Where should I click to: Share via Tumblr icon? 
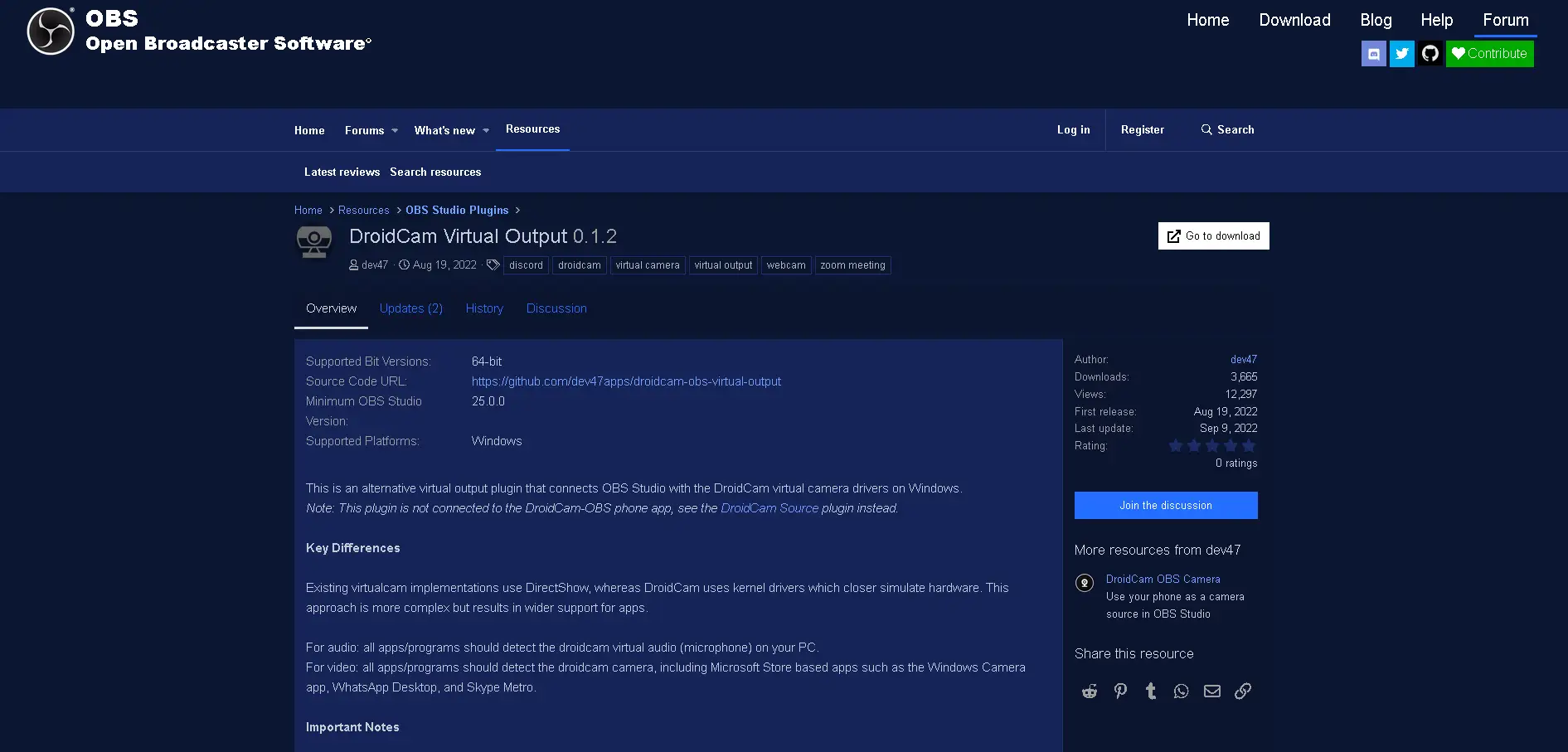[1151, 691]
